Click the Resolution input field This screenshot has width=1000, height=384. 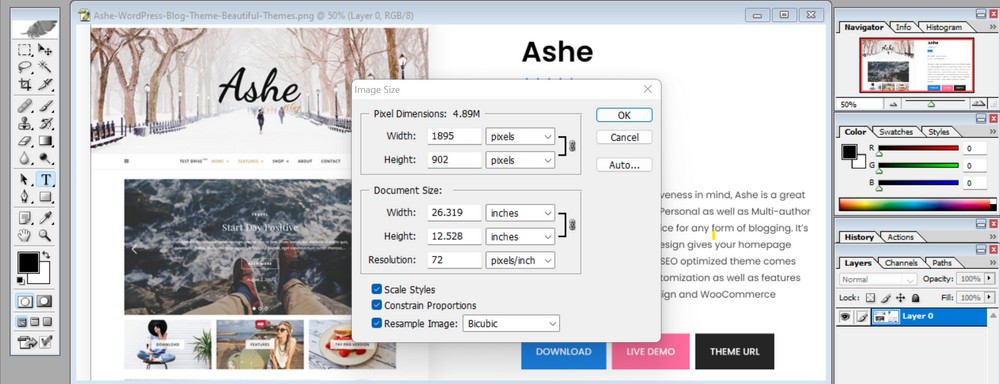pyautogui.click(x=454, y=260)
